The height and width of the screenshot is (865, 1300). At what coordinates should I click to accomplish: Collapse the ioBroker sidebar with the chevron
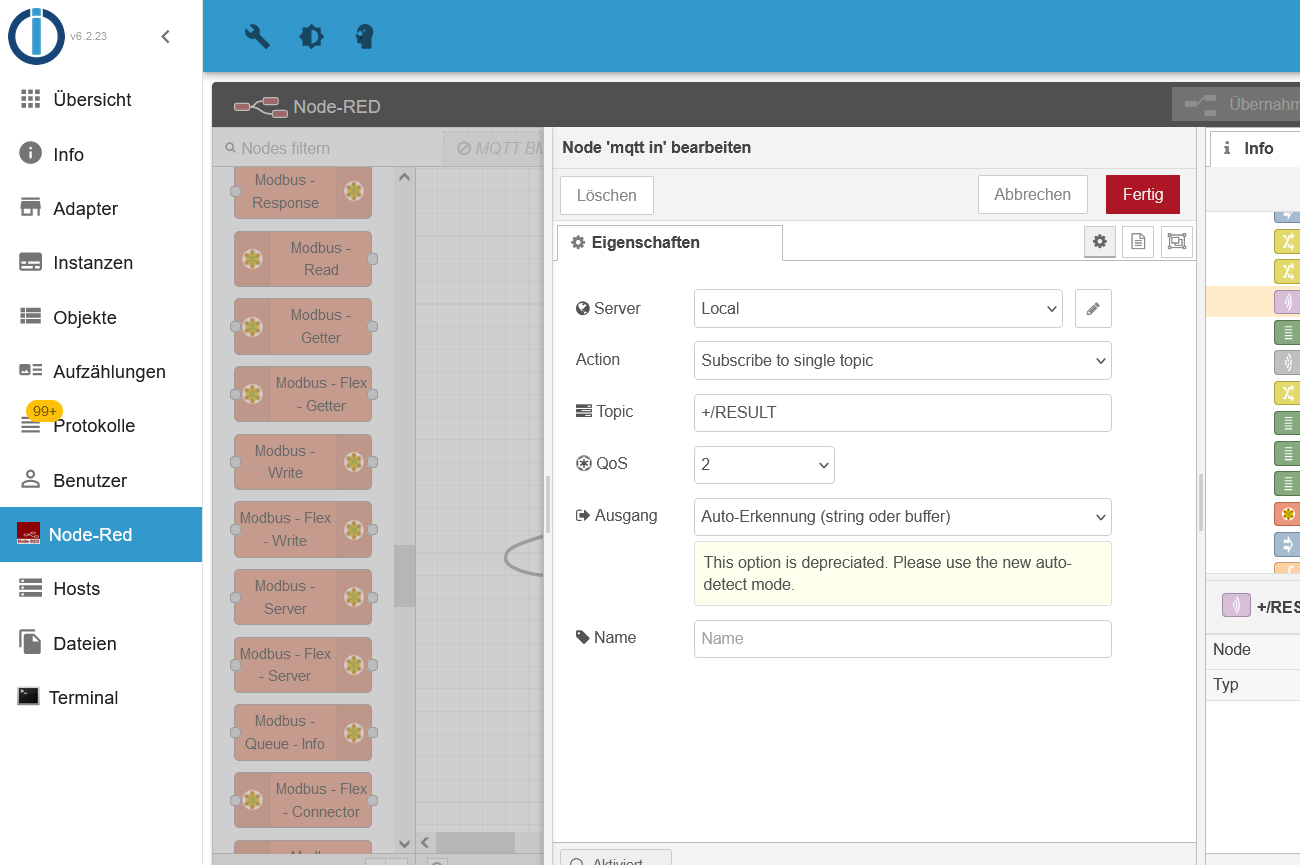pyautogui.click(x=166, y=37)
